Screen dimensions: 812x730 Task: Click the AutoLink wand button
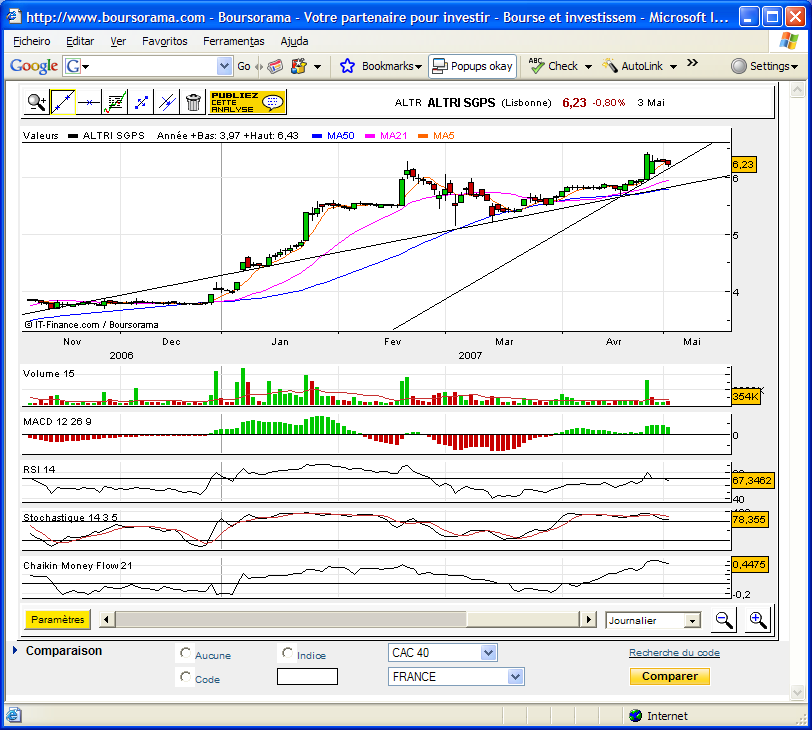(x=632, y=66)
